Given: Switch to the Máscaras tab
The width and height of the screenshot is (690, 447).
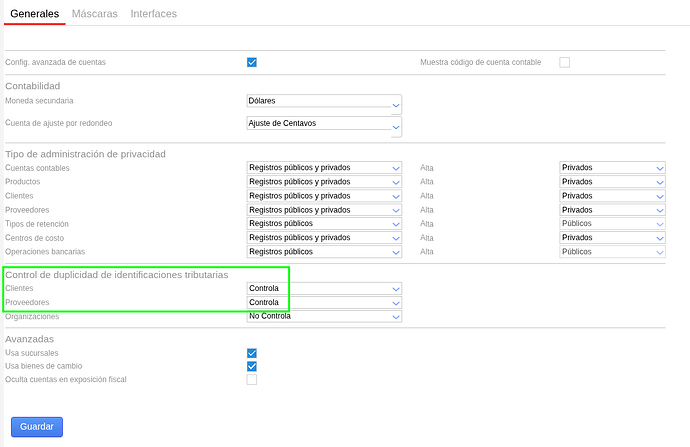Looking at the screenshot, I should click(x=94, y=14).
